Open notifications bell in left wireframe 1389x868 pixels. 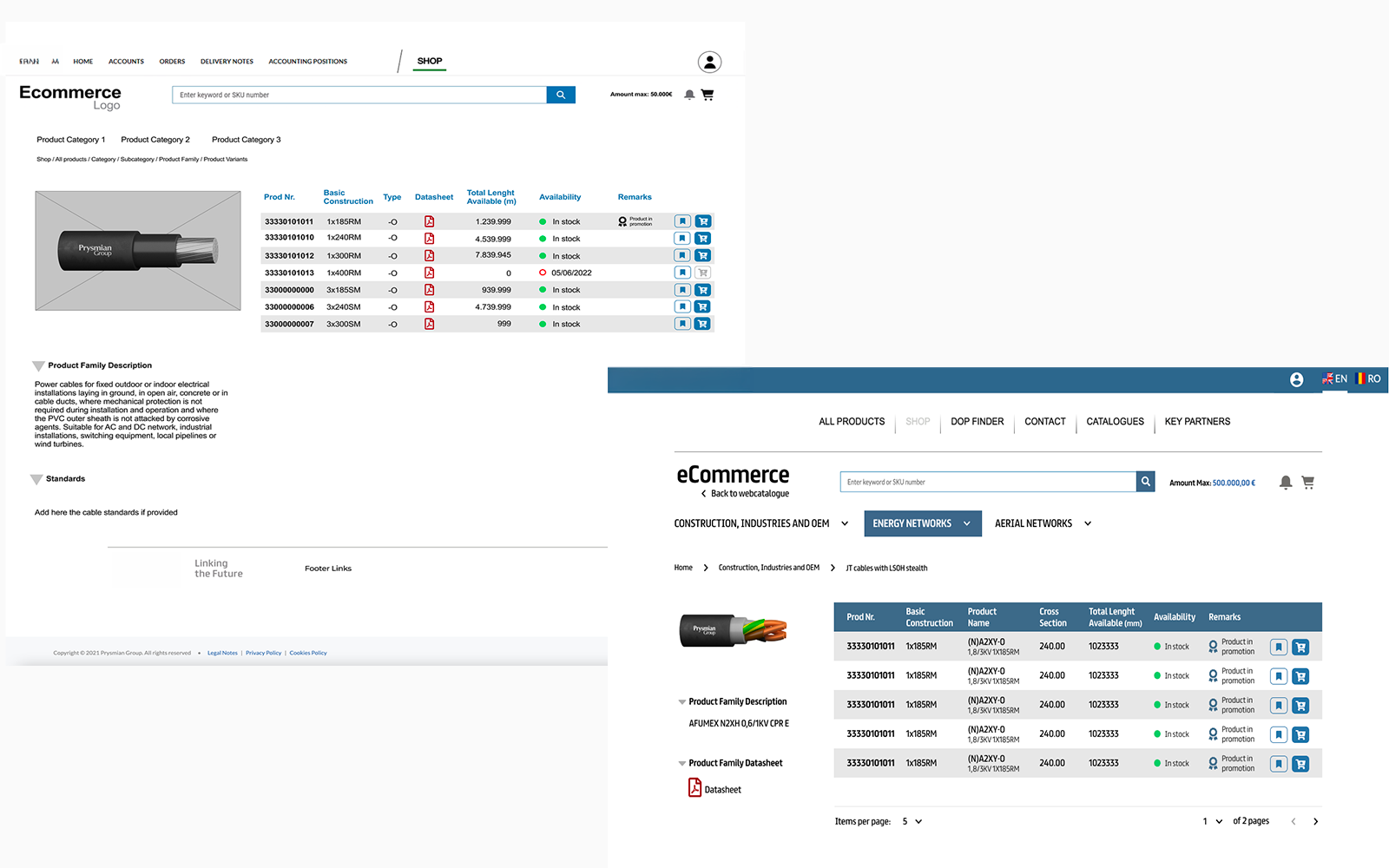689,95
